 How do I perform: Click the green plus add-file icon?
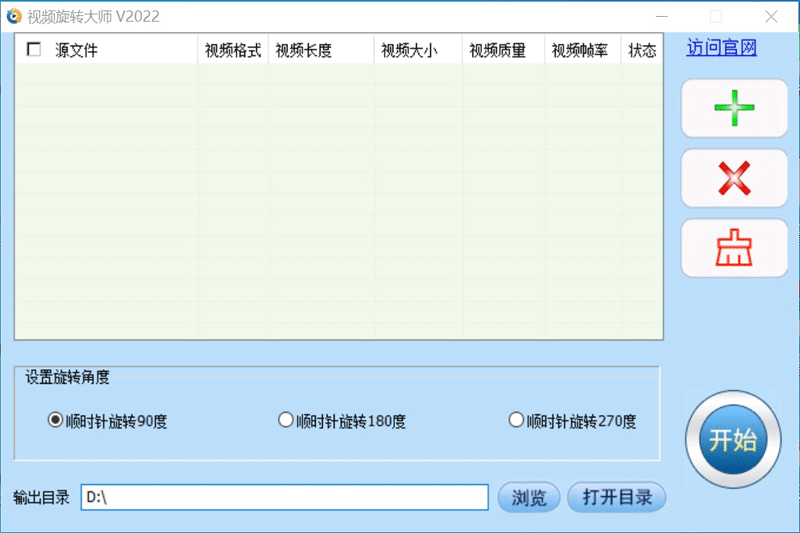733,108
